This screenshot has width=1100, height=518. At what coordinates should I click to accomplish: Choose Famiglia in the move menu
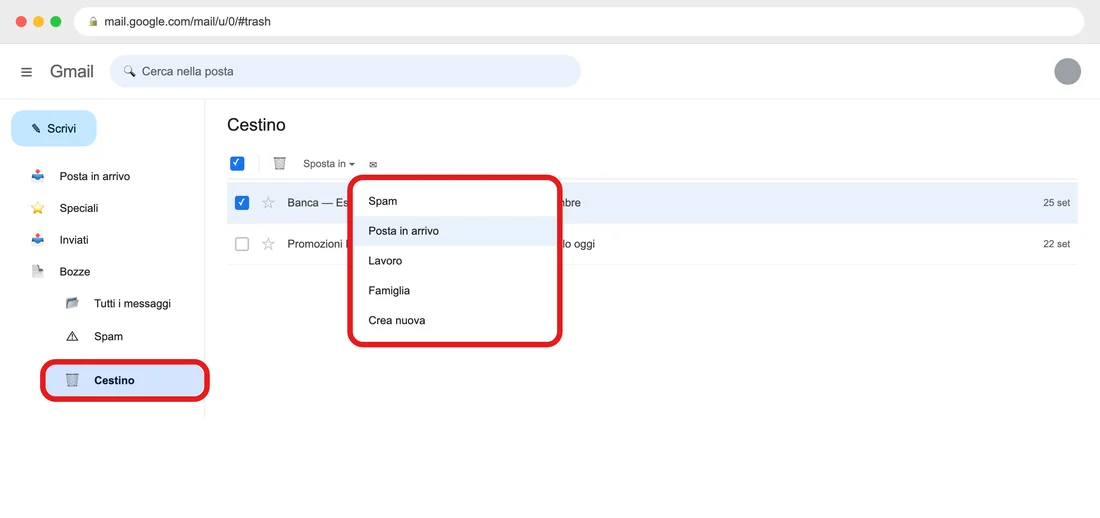454,291
